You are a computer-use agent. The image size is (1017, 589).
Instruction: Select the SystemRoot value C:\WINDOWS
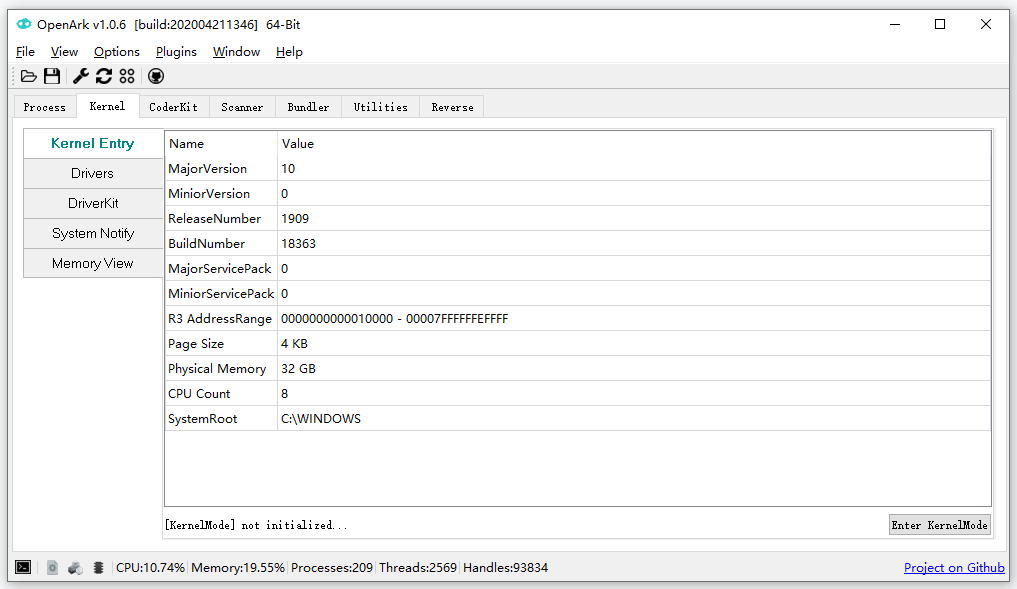click(634, 418)
